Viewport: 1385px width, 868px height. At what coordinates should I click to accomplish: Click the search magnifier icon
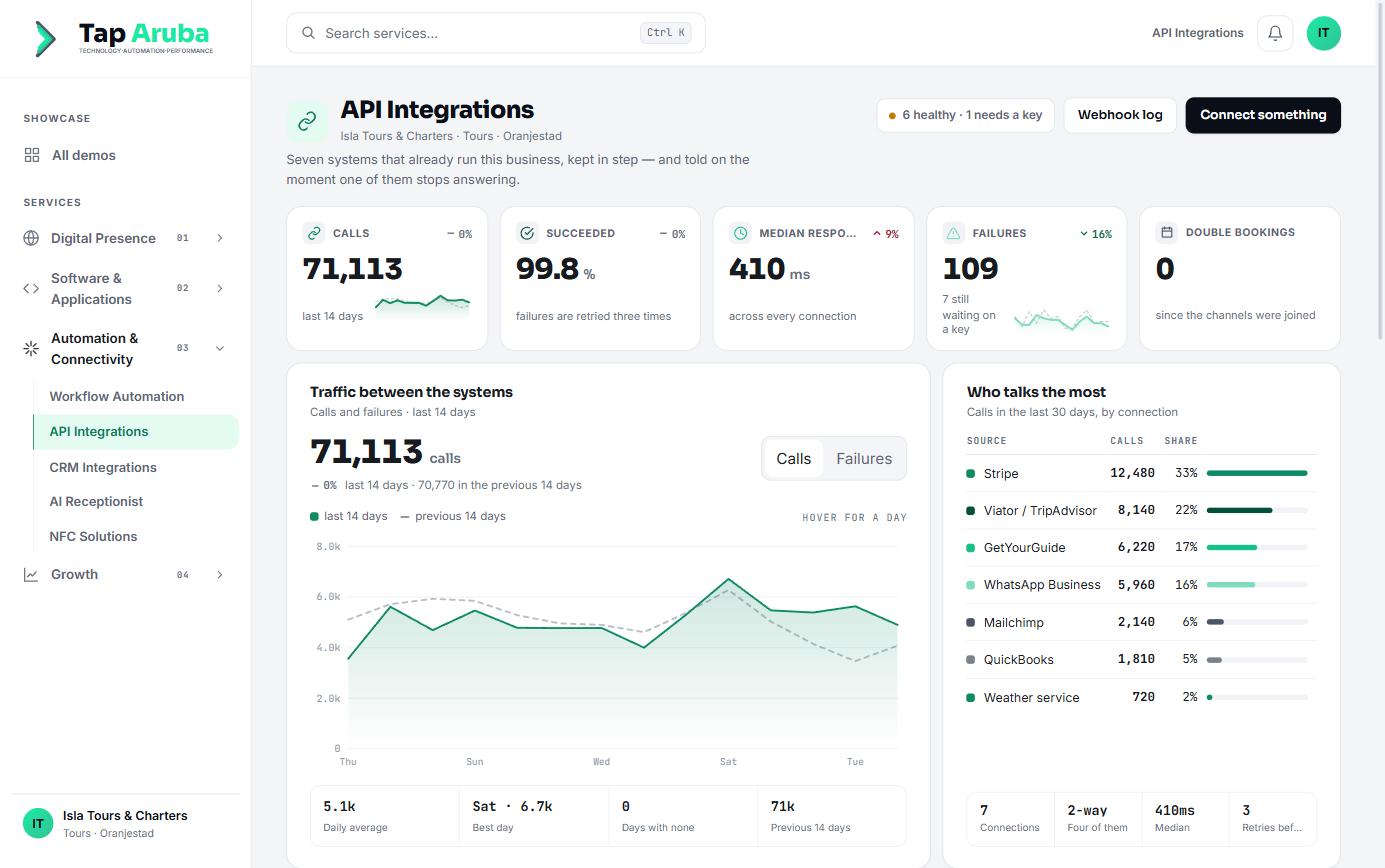point(309,33)
